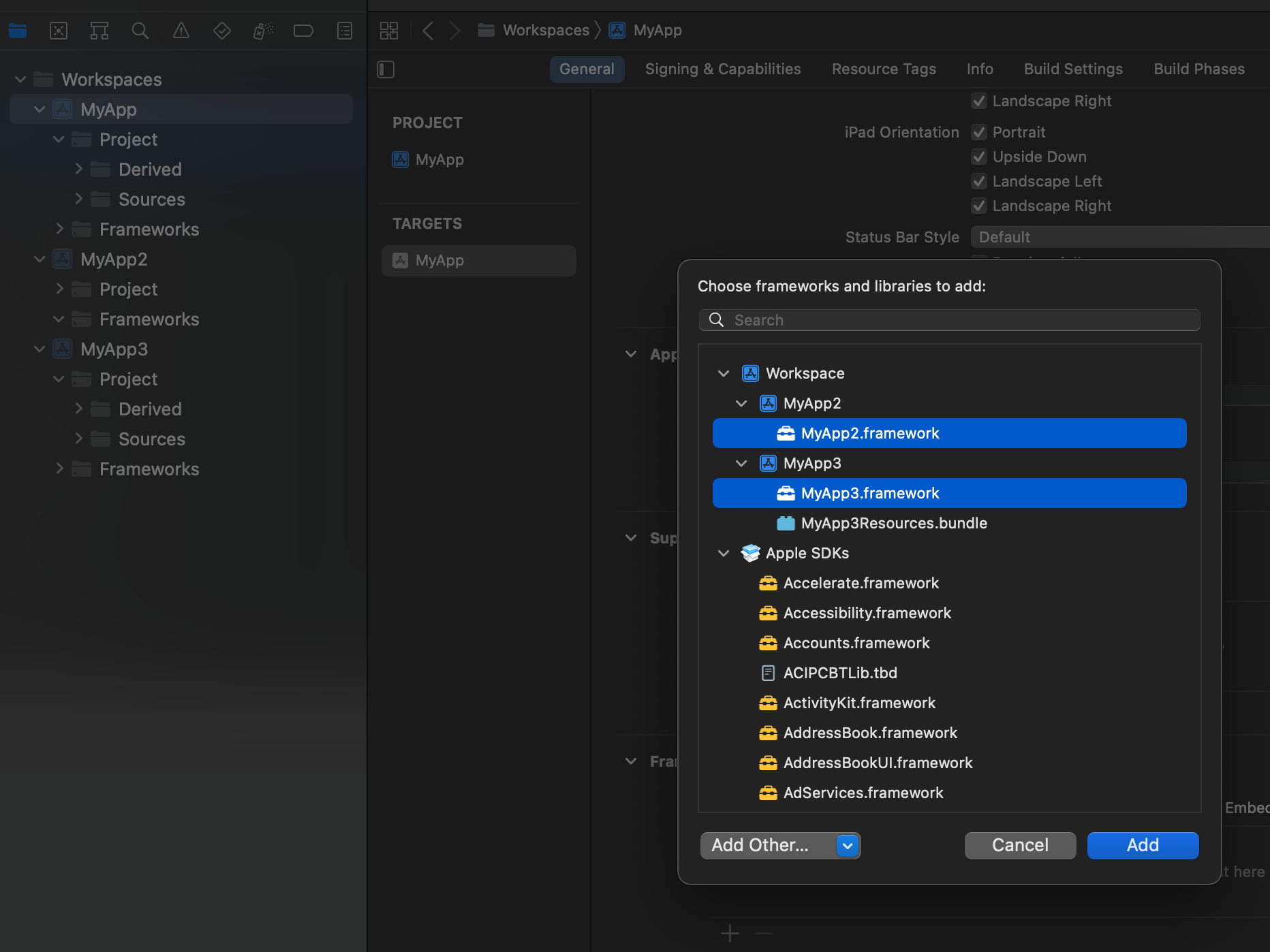This screenshot has height=952, width=1270.
Task: Expand Sources folder under MyApp3 Project
Action: pyautogui.click(x=78, y=439)
